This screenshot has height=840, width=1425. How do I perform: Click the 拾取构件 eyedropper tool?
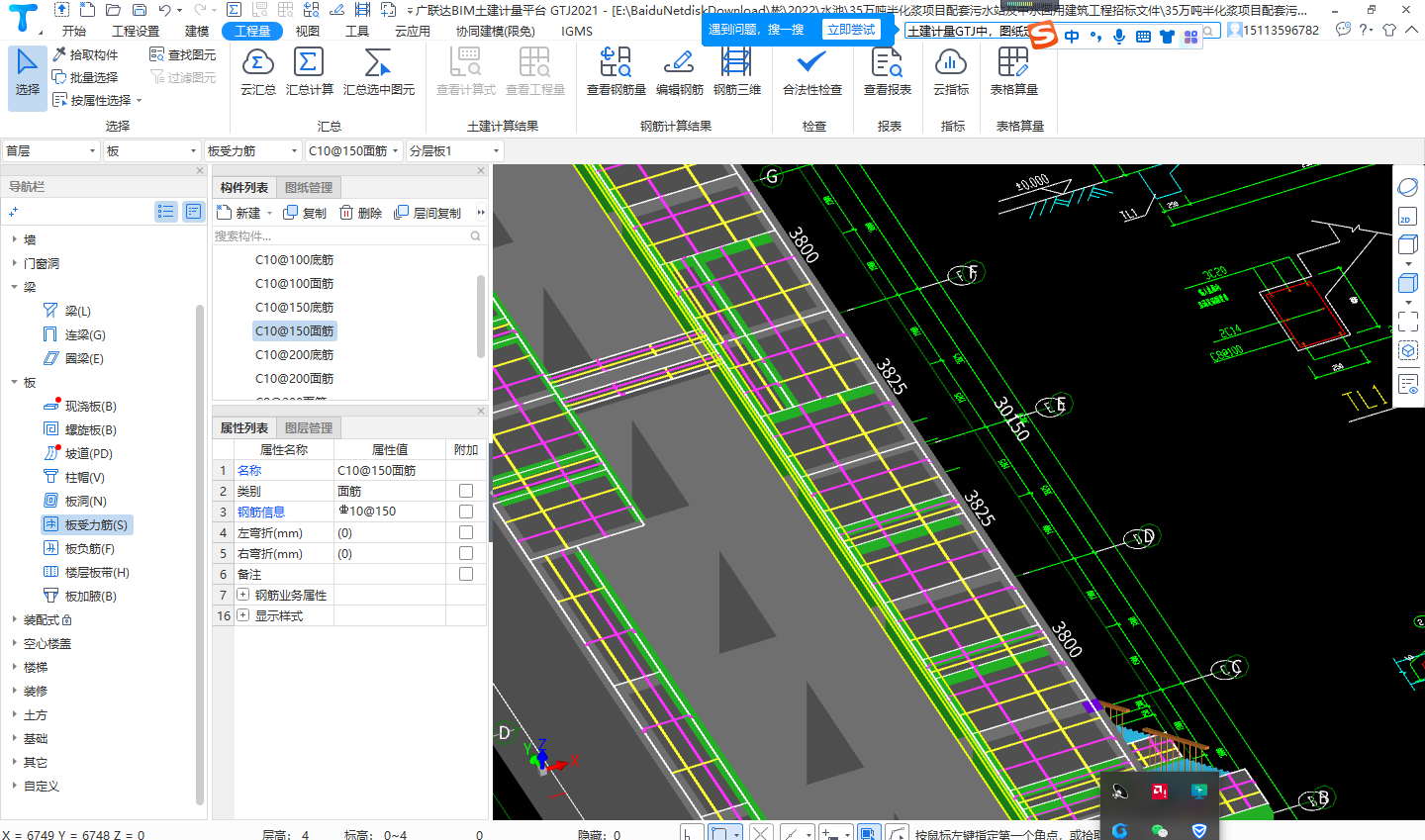pos(85,54)
